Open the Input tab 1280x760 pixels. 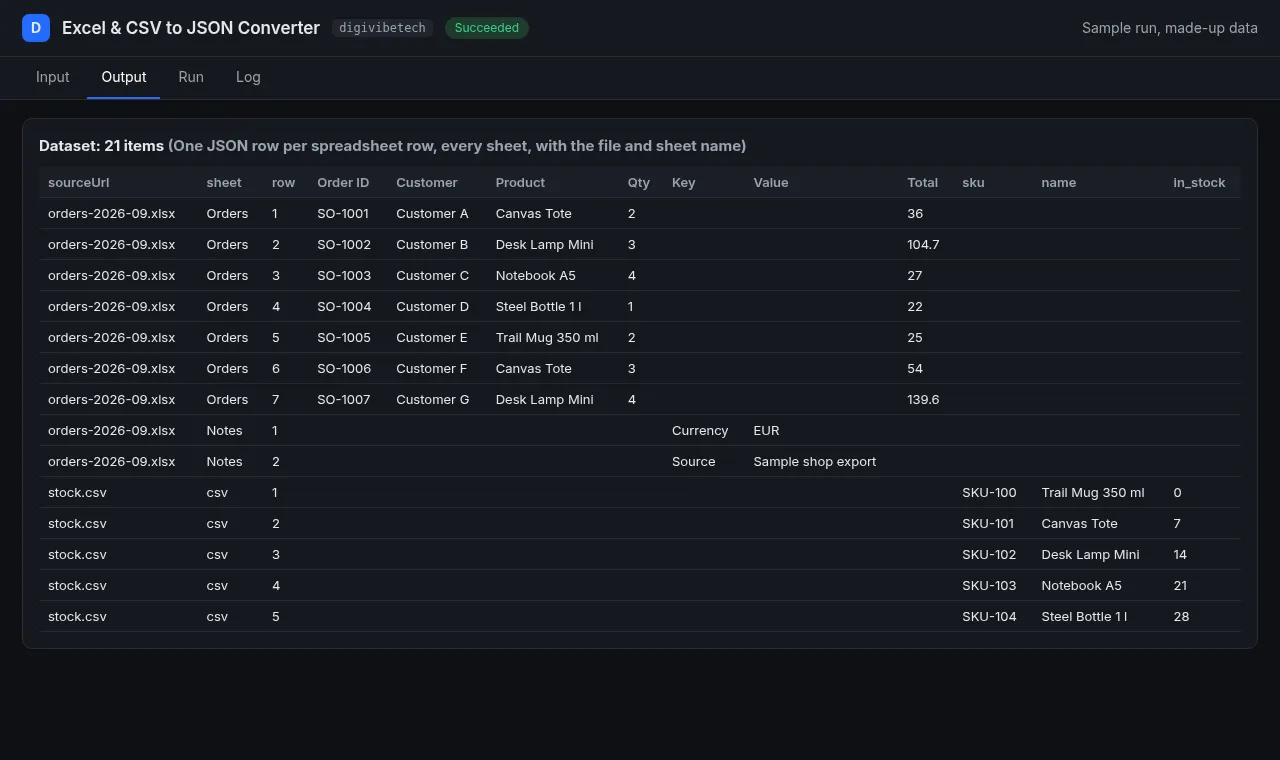point(53,77)
